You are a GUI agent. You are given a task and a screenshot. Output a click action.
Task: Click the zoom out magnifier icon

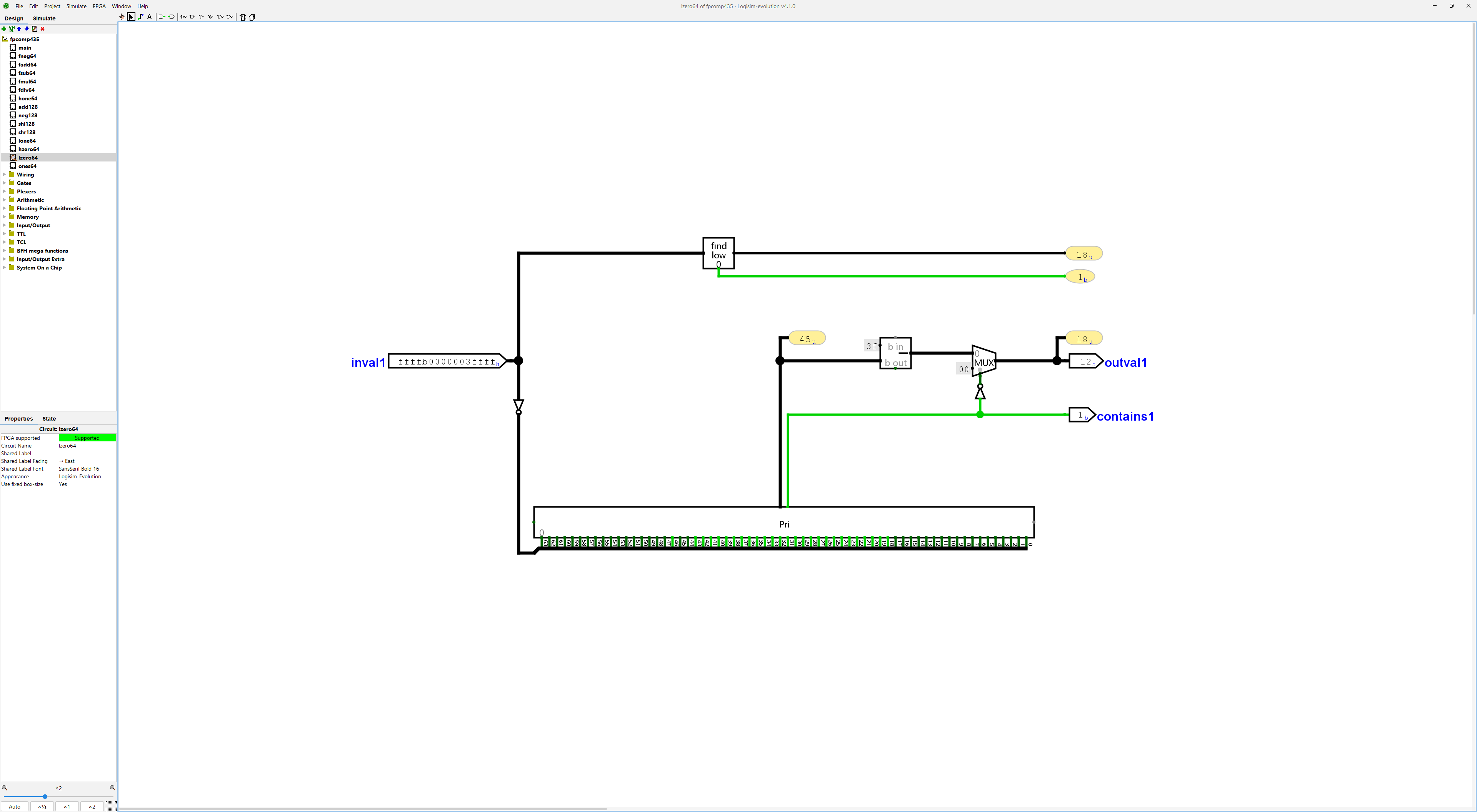tap(5, 788)
